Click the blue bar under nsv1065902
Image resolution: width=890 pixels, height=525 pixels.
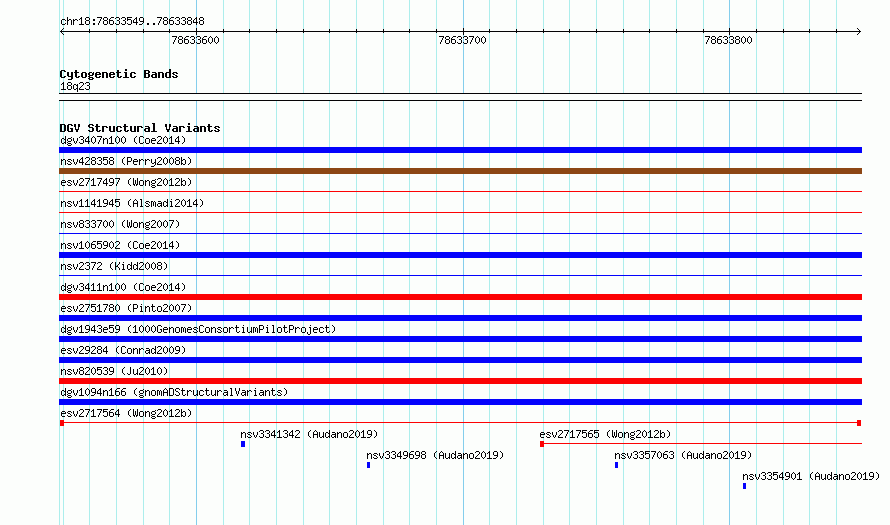(x=460, y=255)
